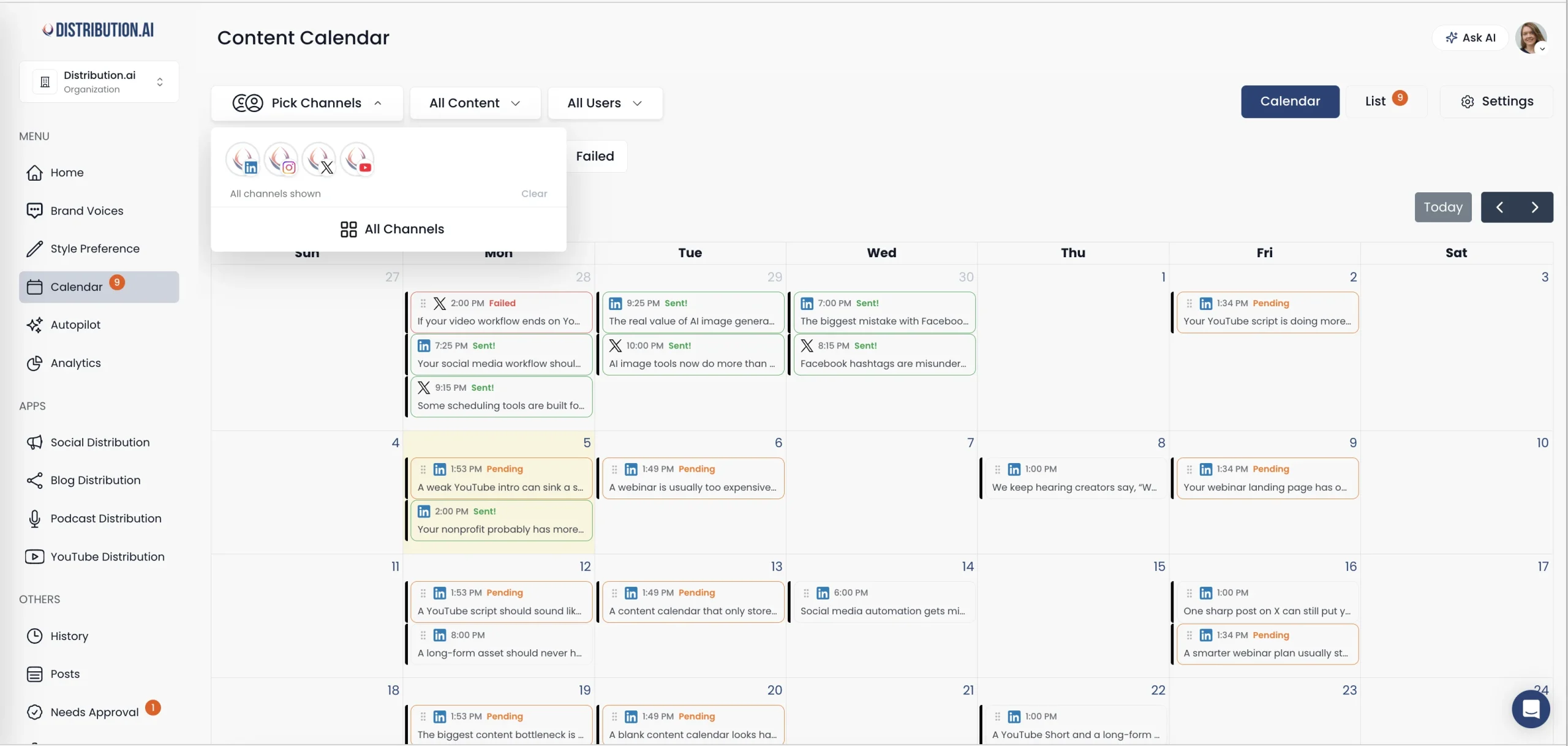1568x746 pixels.
Task: Open Home in the sidebar
Action: (99, 173)
